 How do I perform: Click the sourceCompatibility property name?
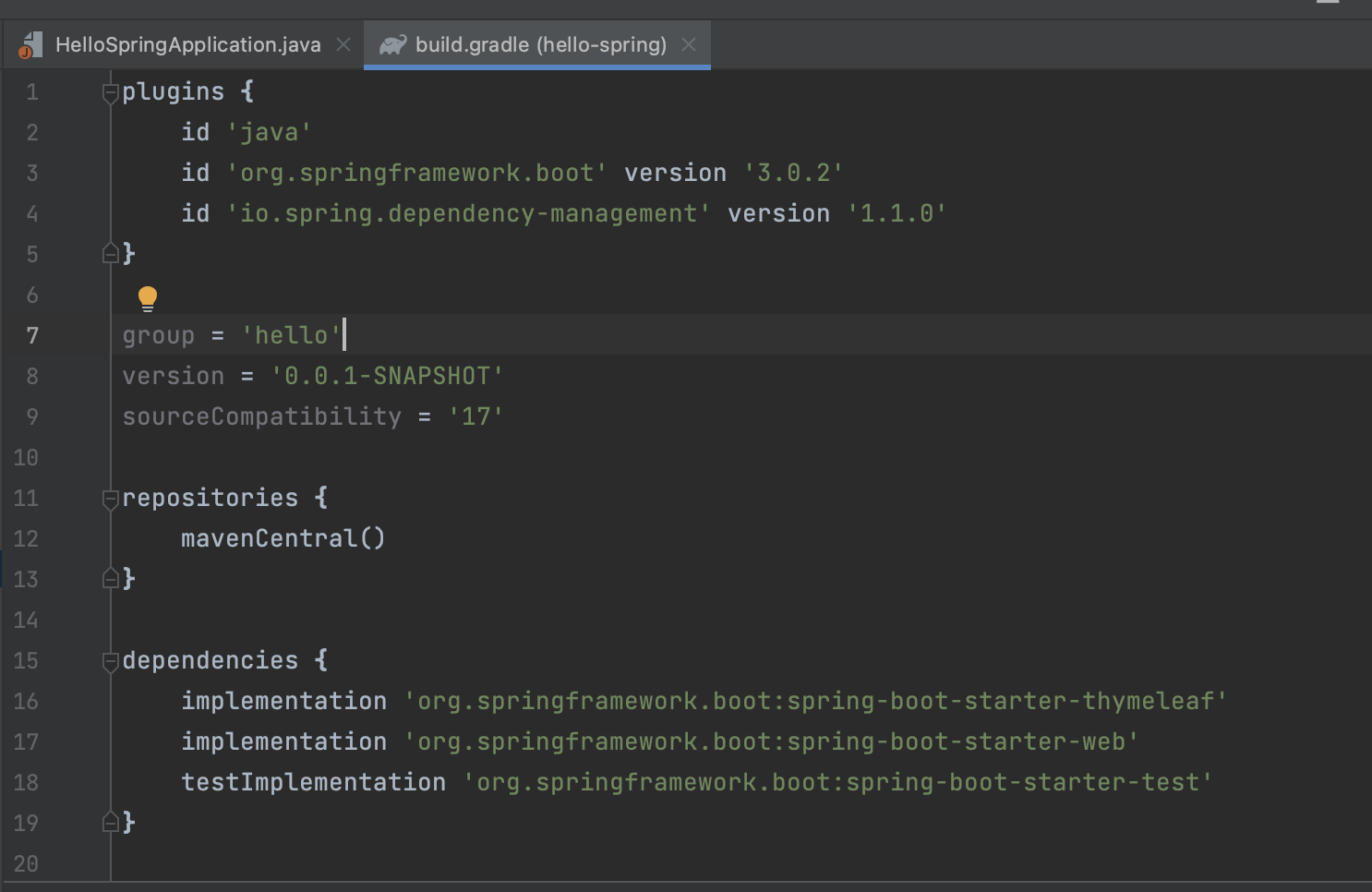262,416
